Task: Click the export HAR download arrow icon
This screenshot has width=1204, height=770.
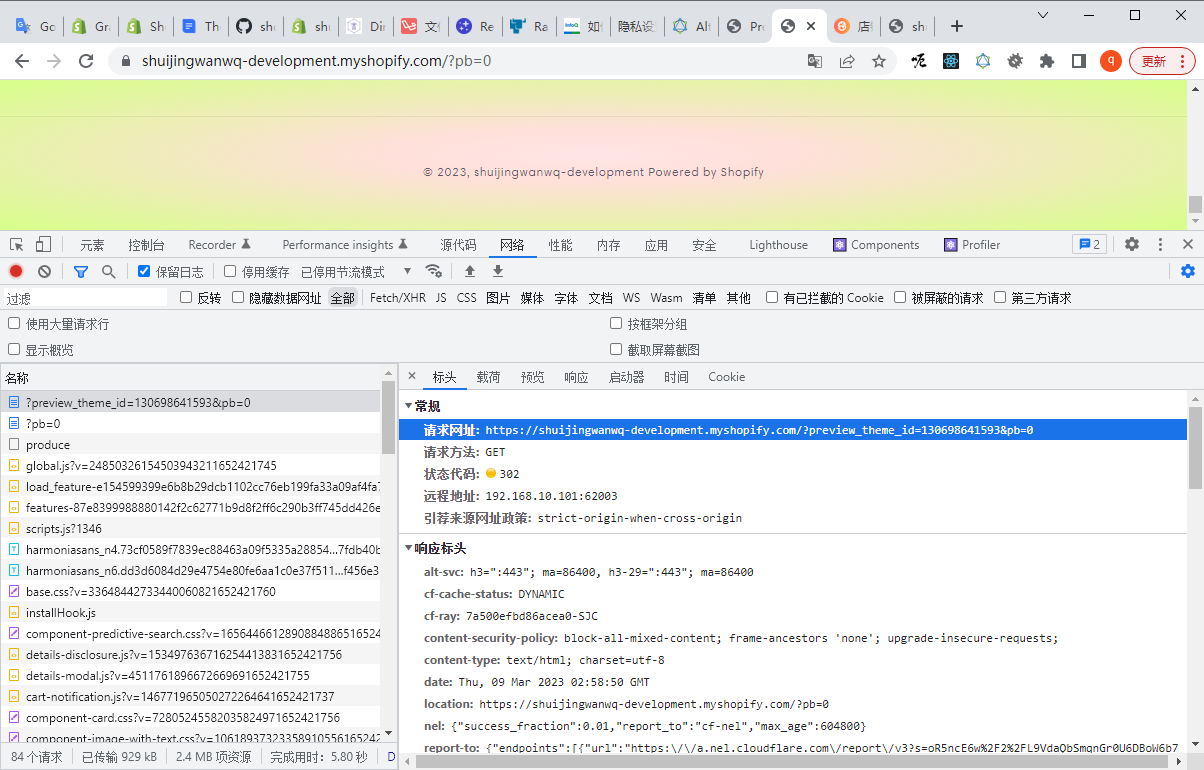Action: (497, 271)
